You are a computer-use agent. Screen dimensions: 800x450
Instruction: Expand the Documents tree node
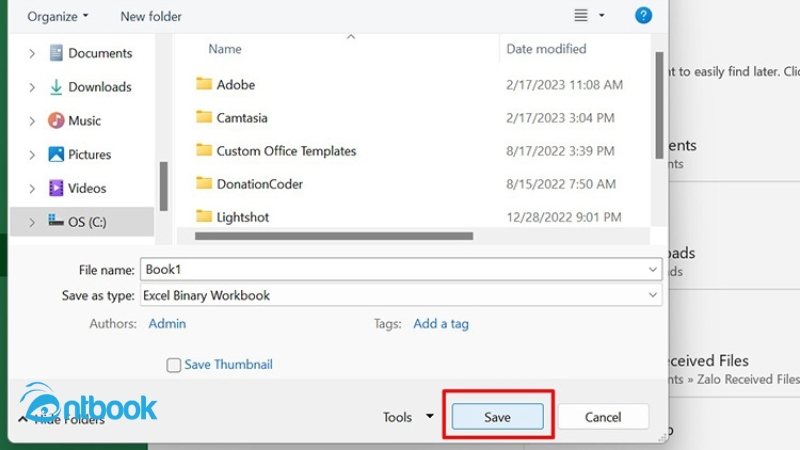tap(32, 53)
